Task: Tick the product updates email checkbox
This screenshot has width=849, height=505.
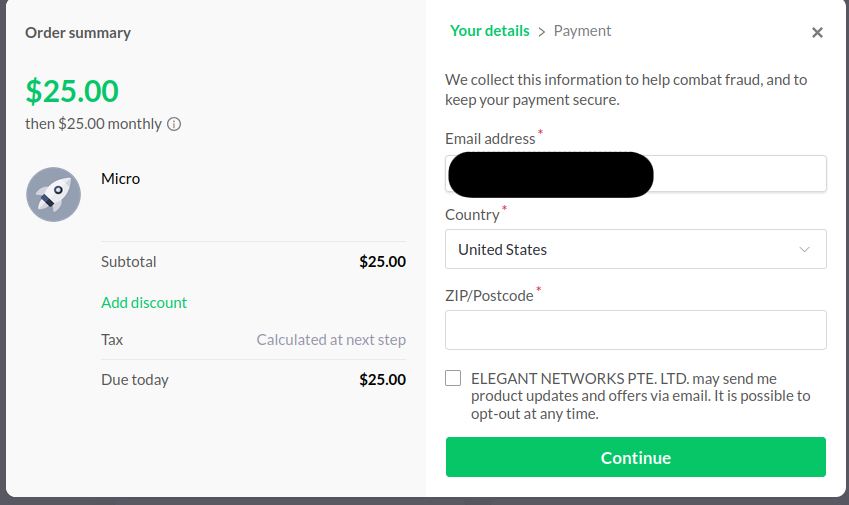Action: coord(454,378)
